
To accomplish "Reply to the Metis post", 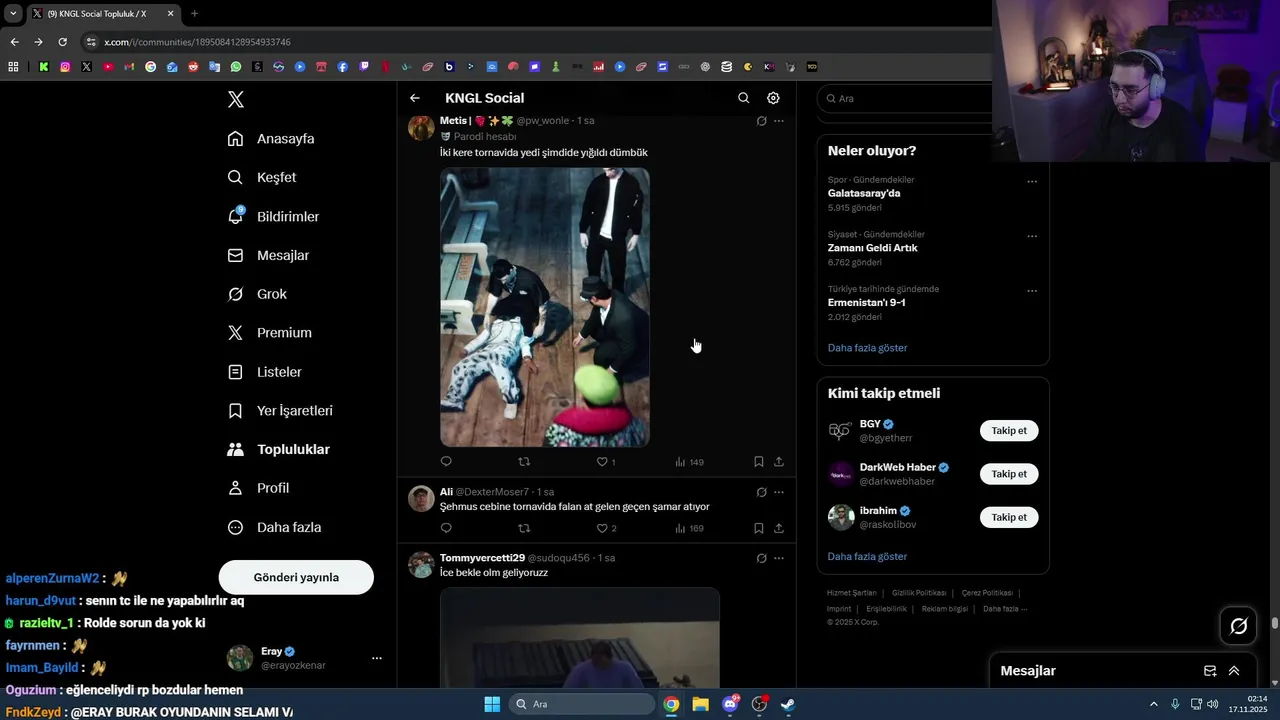I will click(x=446, y=462).
